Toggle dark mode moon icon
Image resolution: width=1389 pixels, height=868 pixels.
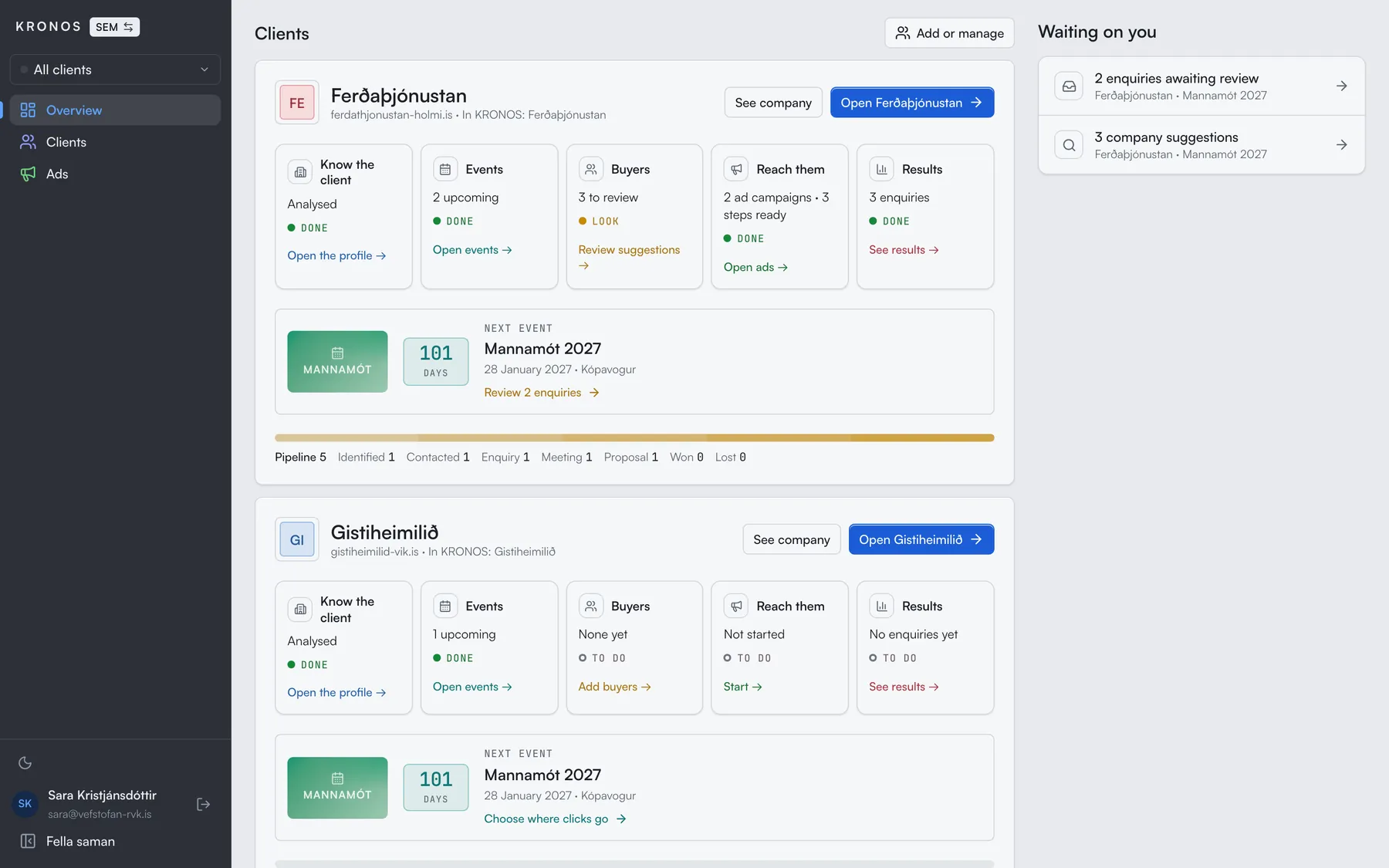click(x=25, y=763)
